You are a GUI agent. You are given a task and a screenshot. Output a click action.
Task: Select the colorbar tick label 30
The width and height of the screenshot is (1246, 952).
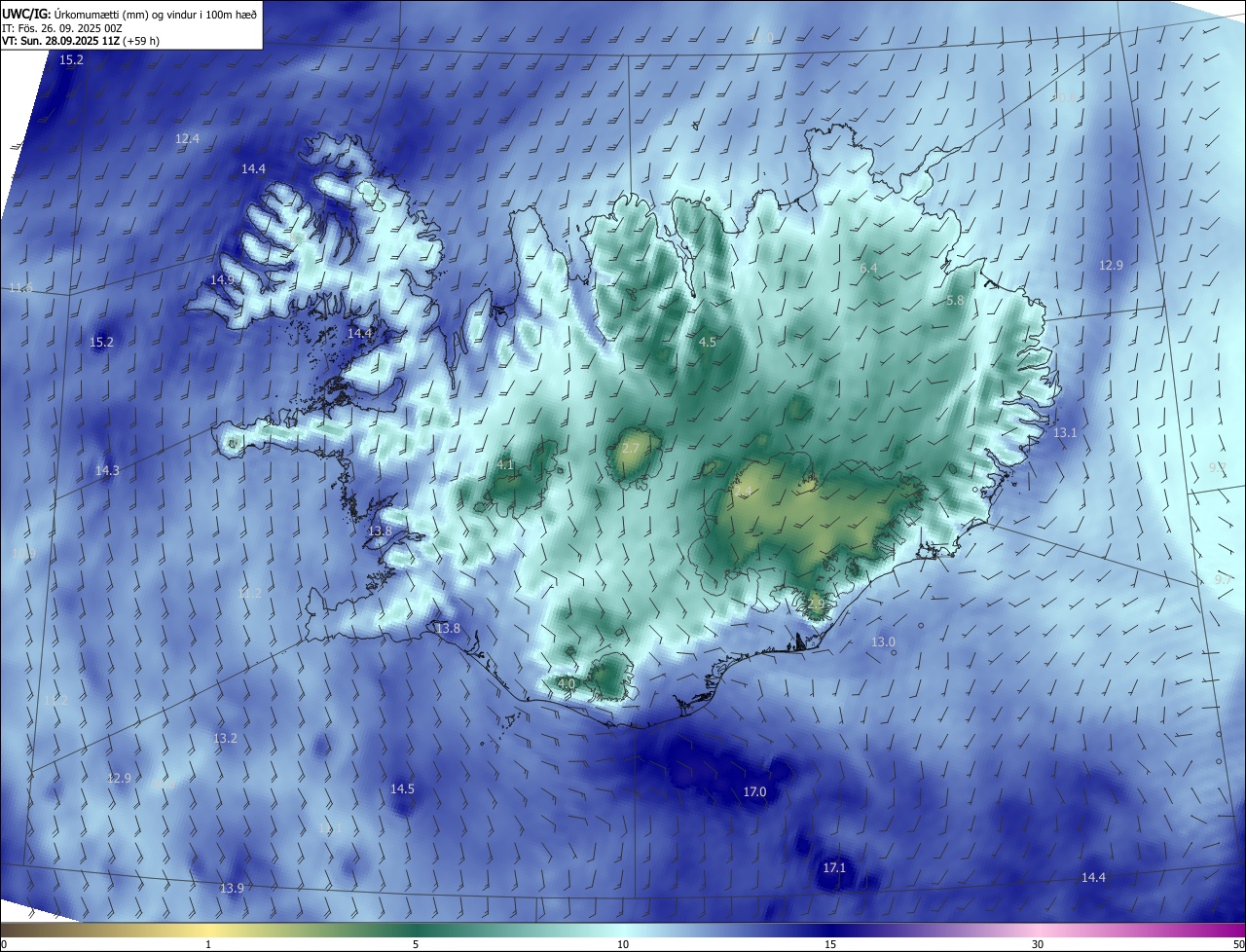click(x=1038, y=944)
